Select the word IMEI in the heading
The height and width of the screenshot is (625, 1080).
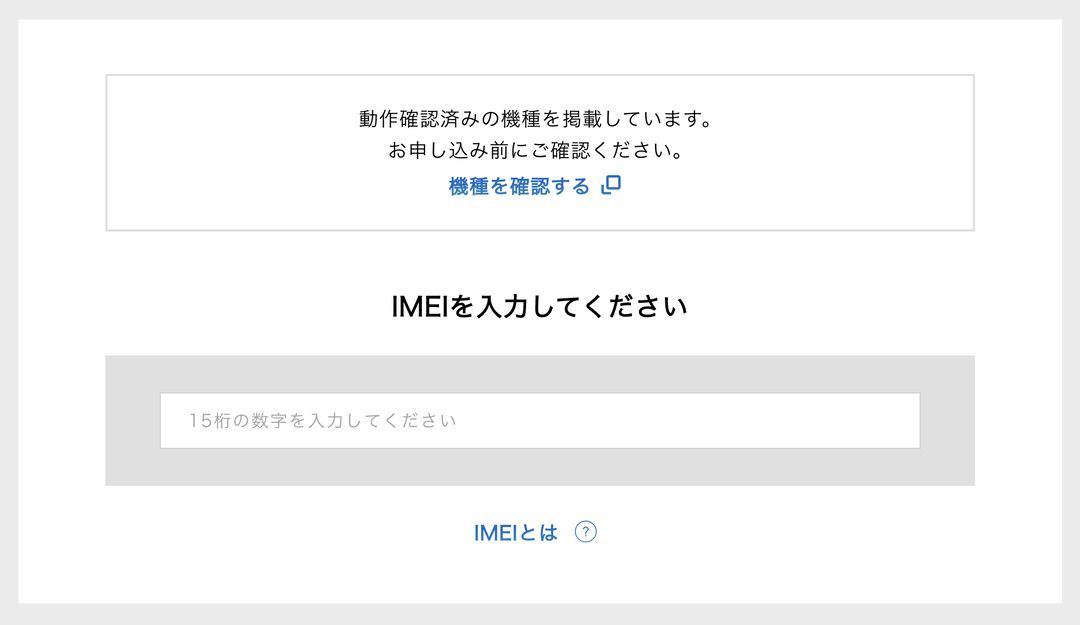click(420, 307)
